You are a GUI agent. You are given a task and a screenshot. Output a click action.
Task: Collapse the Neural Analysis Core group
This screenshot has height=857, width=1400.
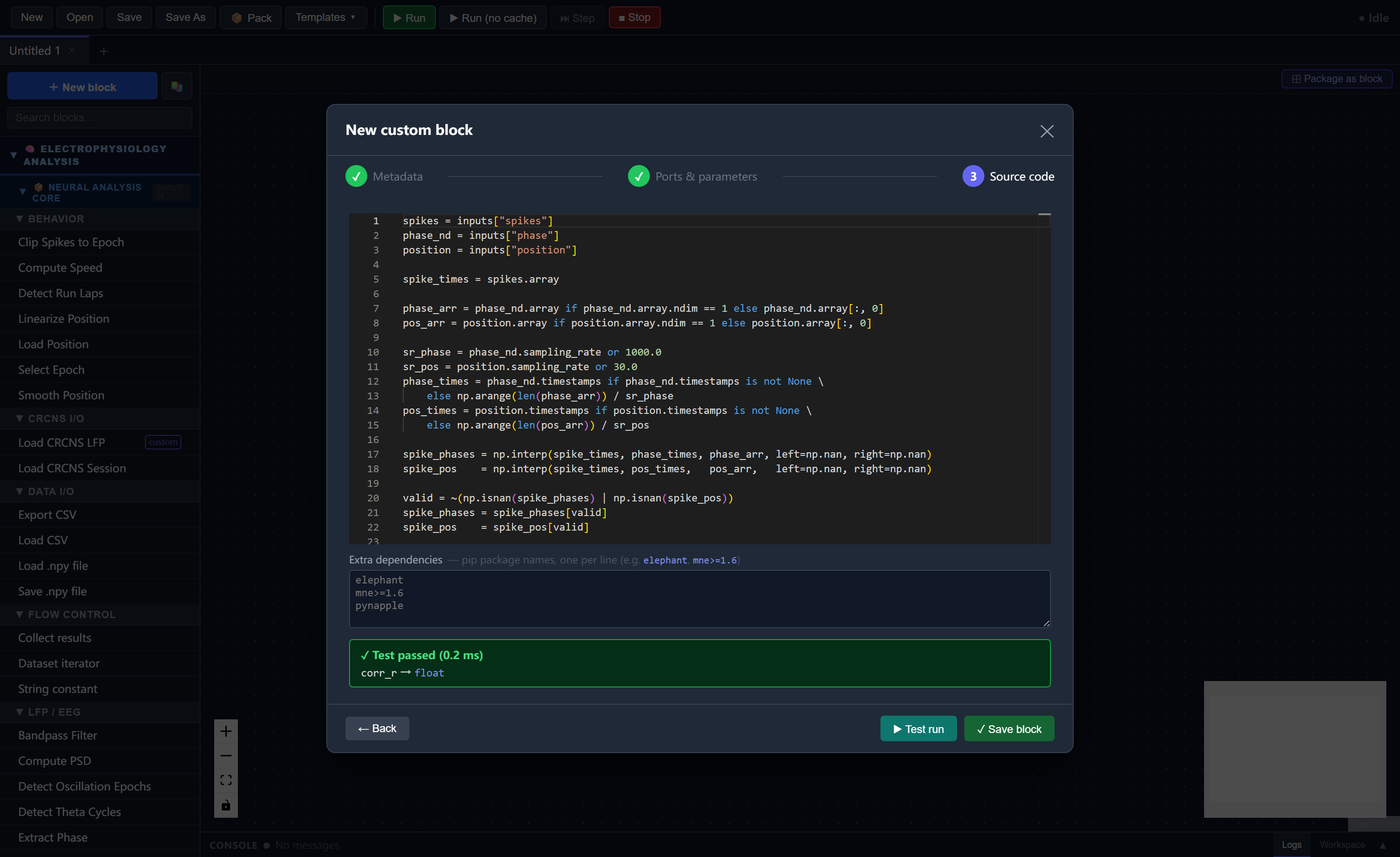(x=23, y=191)
